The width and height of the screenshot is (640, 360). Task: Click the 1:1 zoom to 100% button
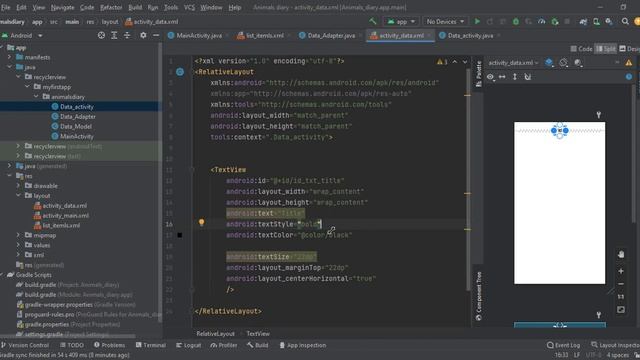621,297
